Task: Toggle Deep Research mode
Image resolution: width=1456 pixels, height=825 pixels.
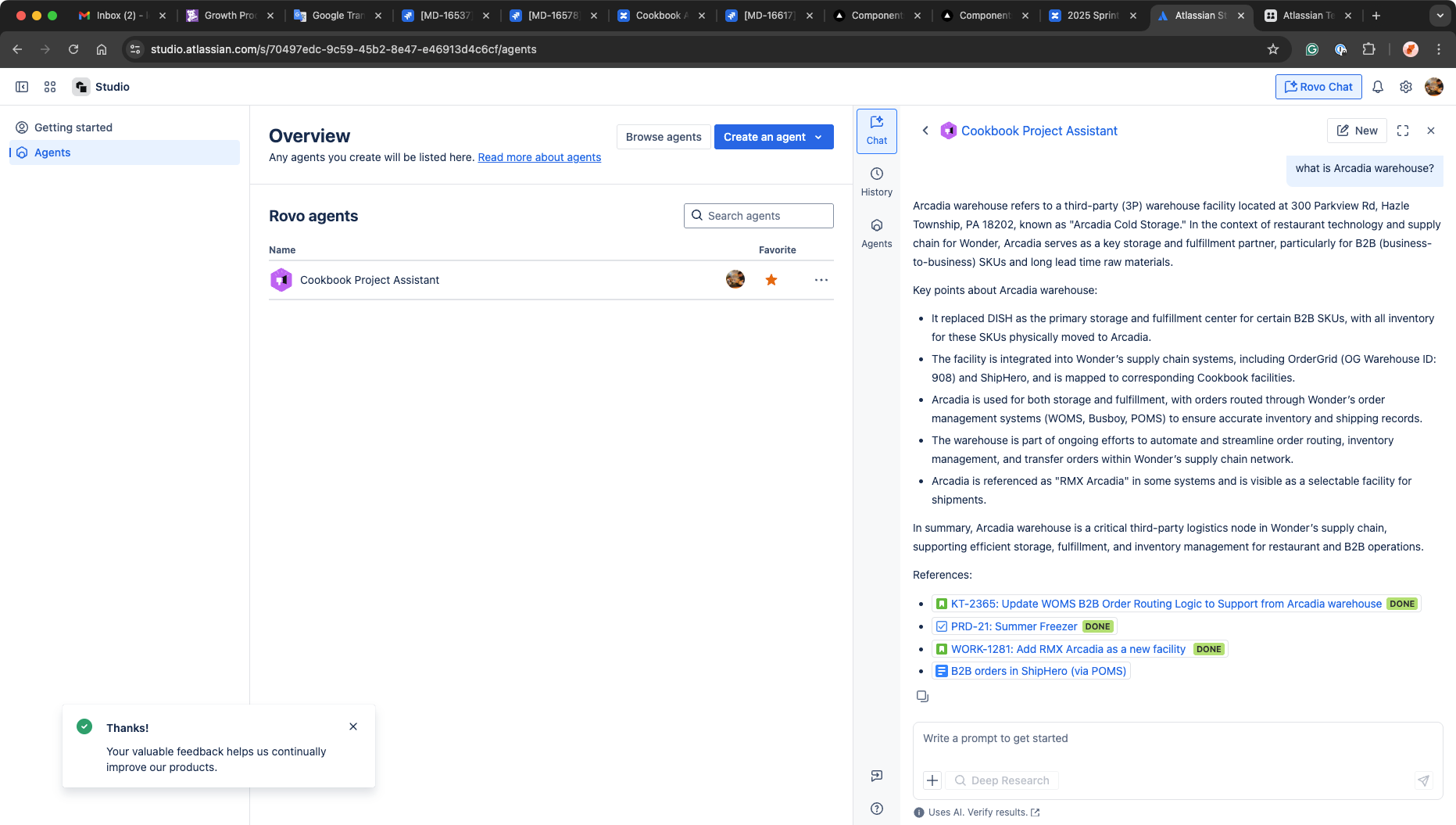Action: point(1002,780)
